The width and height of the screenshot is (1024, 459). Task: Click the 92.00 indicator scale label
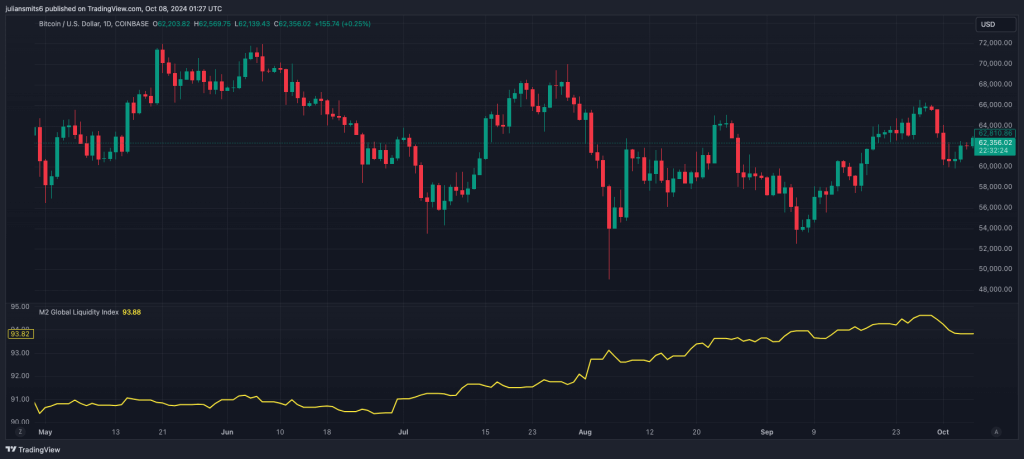[21, 376]
